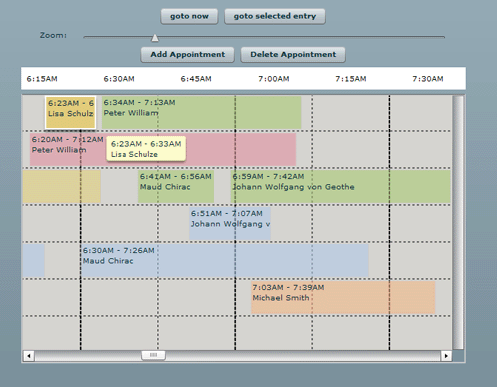Click the 7:30AM time header label
This screenshot has width=497, height=387.
click(428, 79)
